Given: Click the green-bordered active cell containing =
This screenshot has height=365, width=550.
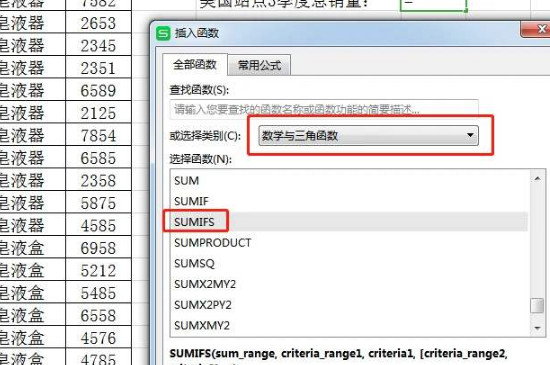Looking at the screenshot, I should pyautogui.click(x=434, y=5).
